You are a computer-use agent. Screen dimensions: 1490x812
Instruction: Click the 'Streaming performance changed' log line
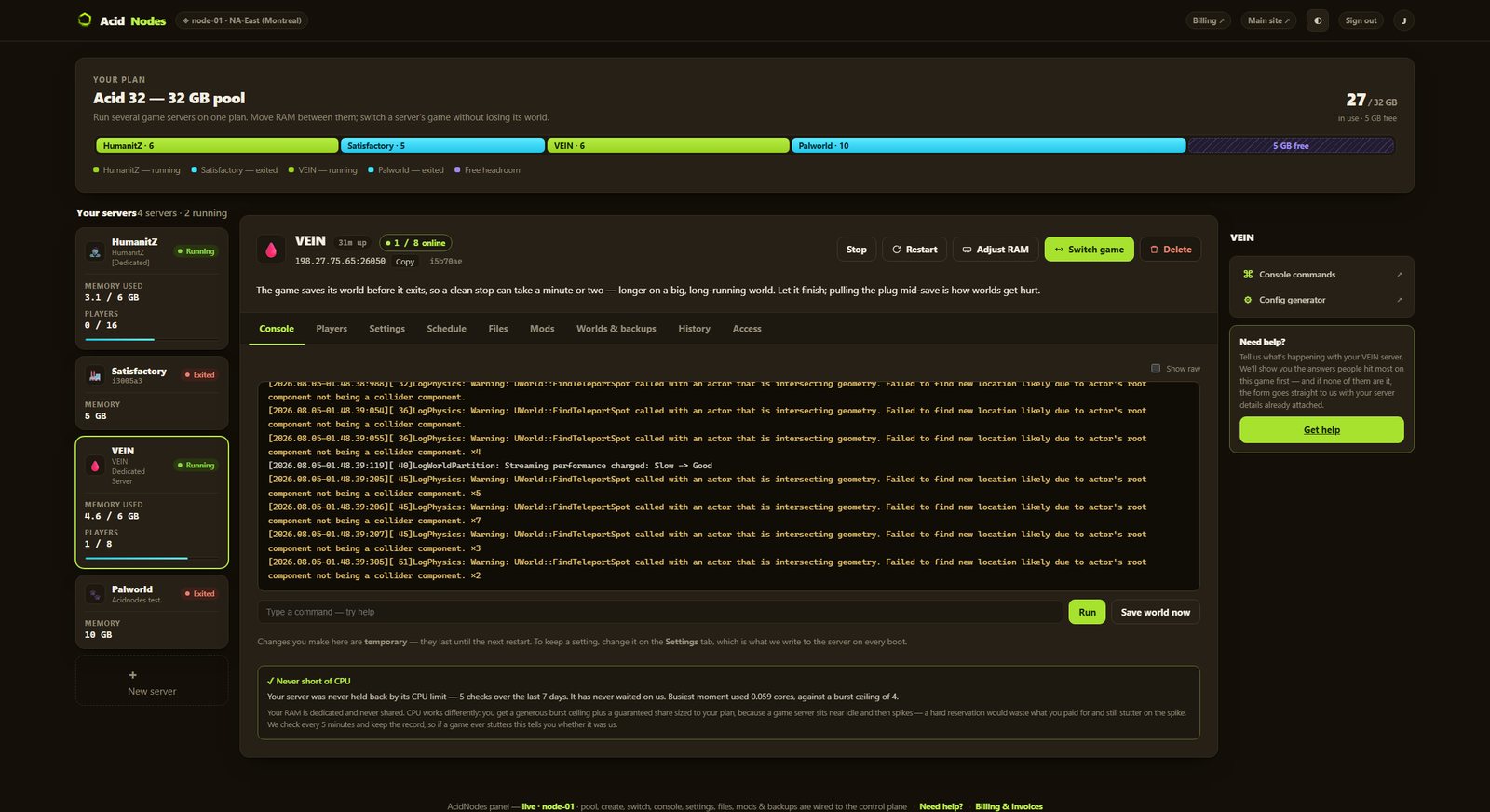[490, 466]
